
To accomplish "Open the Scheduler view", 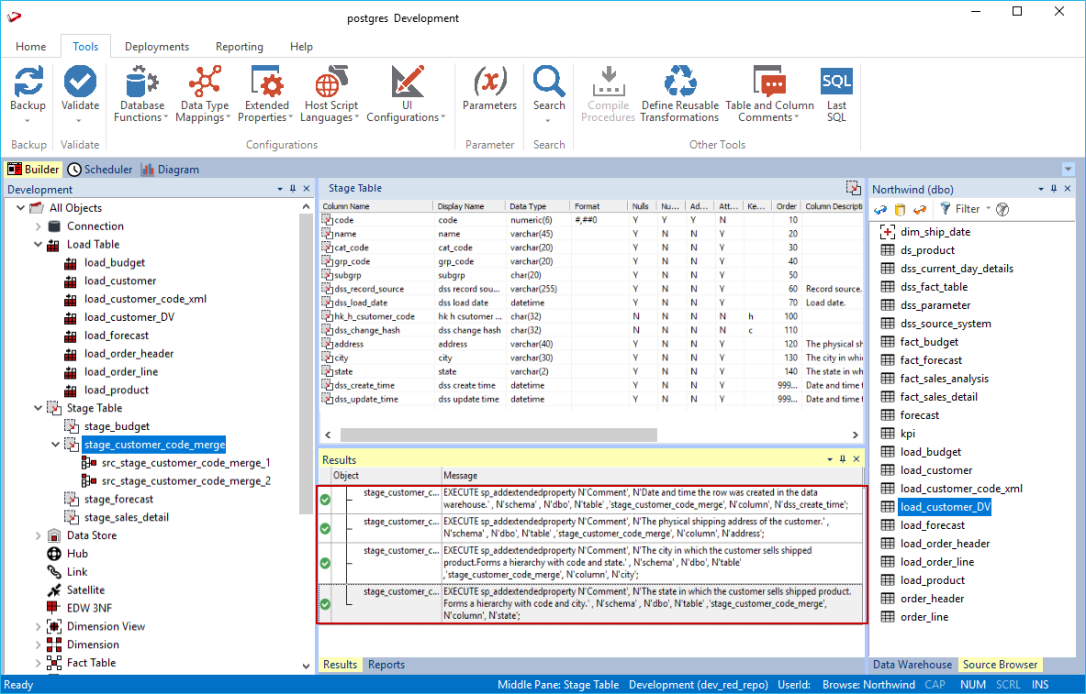I will coord(100,170).
